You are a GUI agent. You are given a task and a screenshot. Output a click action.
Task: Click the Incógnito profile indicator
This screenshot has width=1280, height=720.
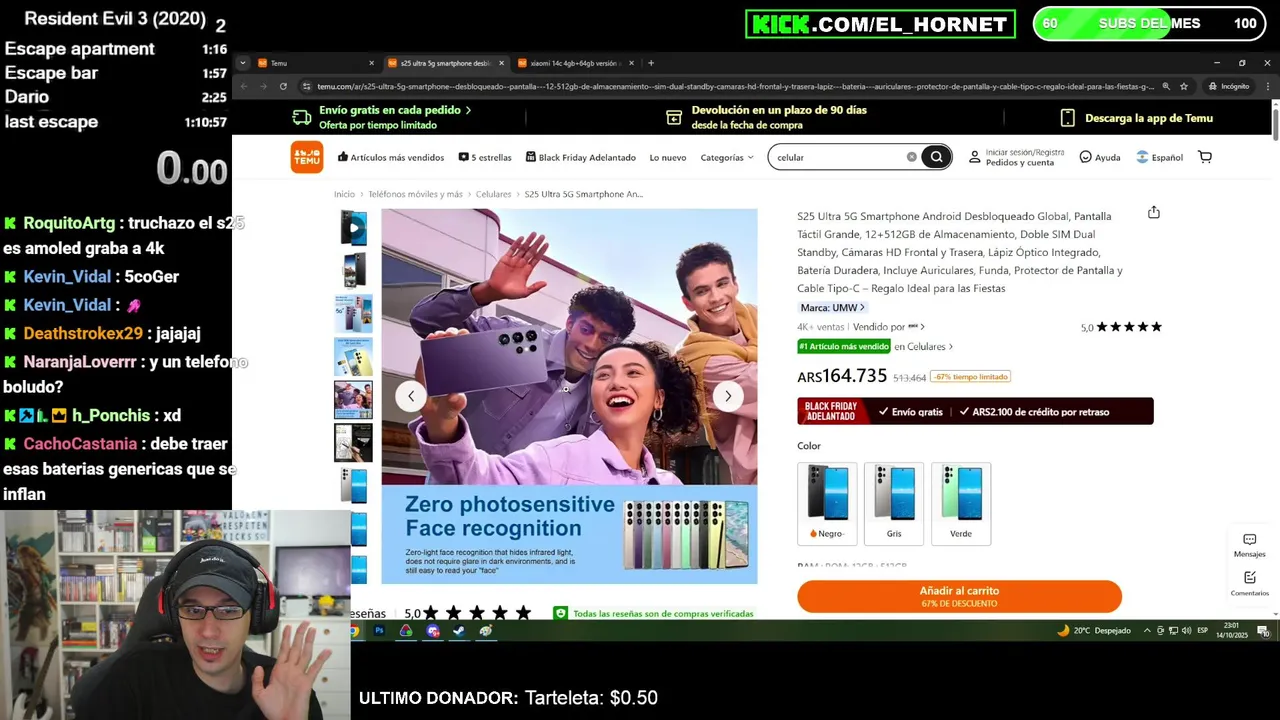pyautogui.click(x=1229, y=86)
